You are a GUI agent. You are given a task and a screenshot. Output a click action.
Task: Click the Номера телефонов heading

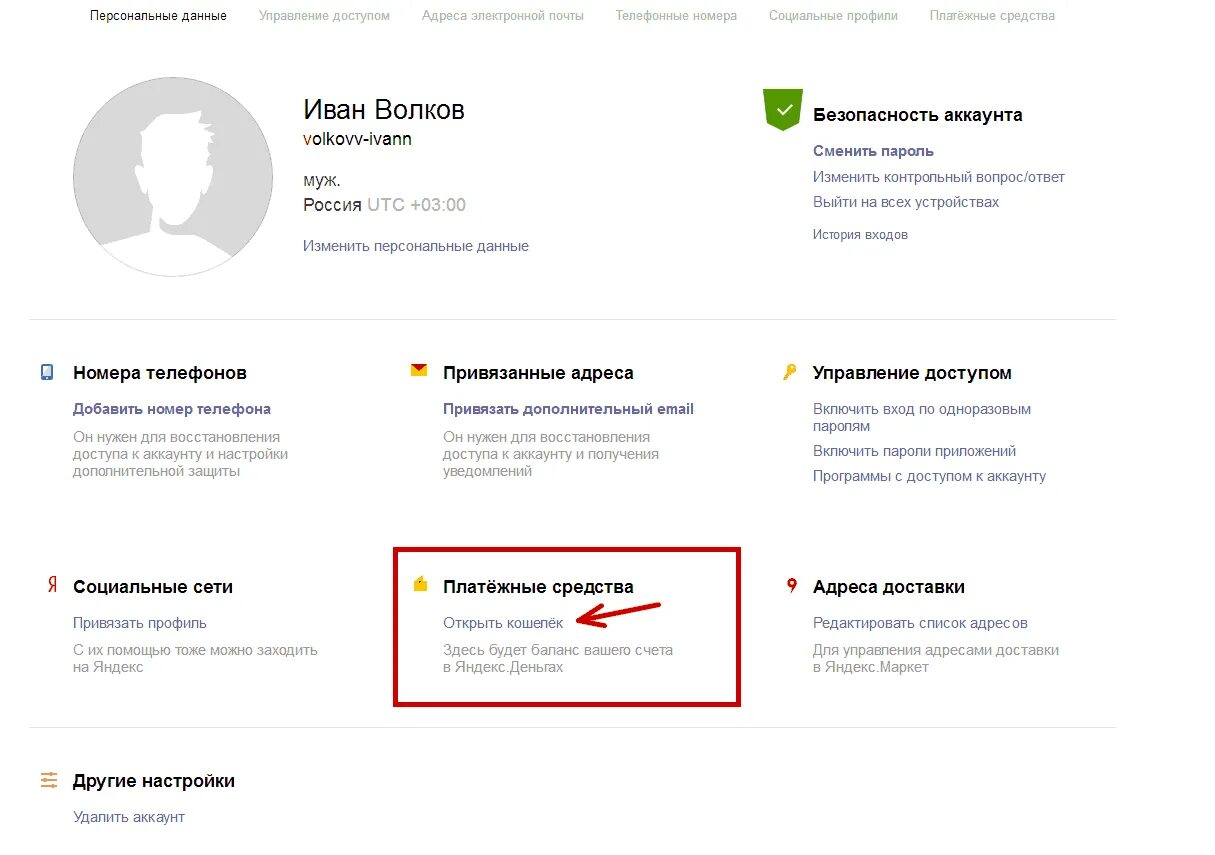pos(160,373)
